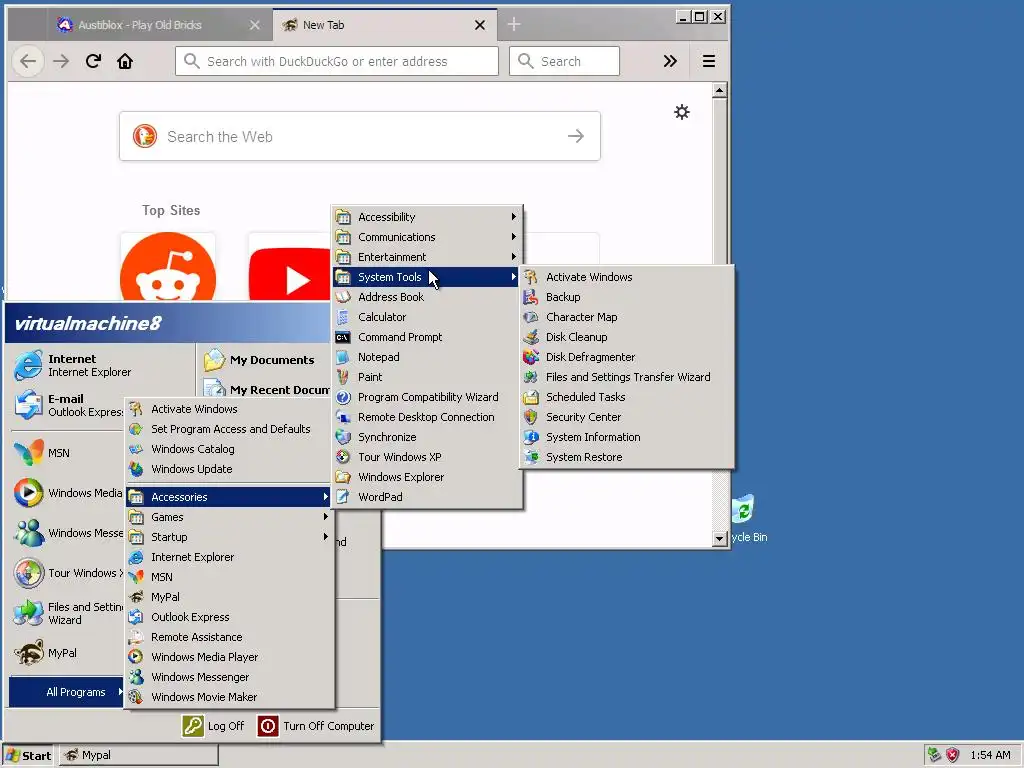Click the Start button
This screenshot has height=768, width=1024.
[28, 756]
